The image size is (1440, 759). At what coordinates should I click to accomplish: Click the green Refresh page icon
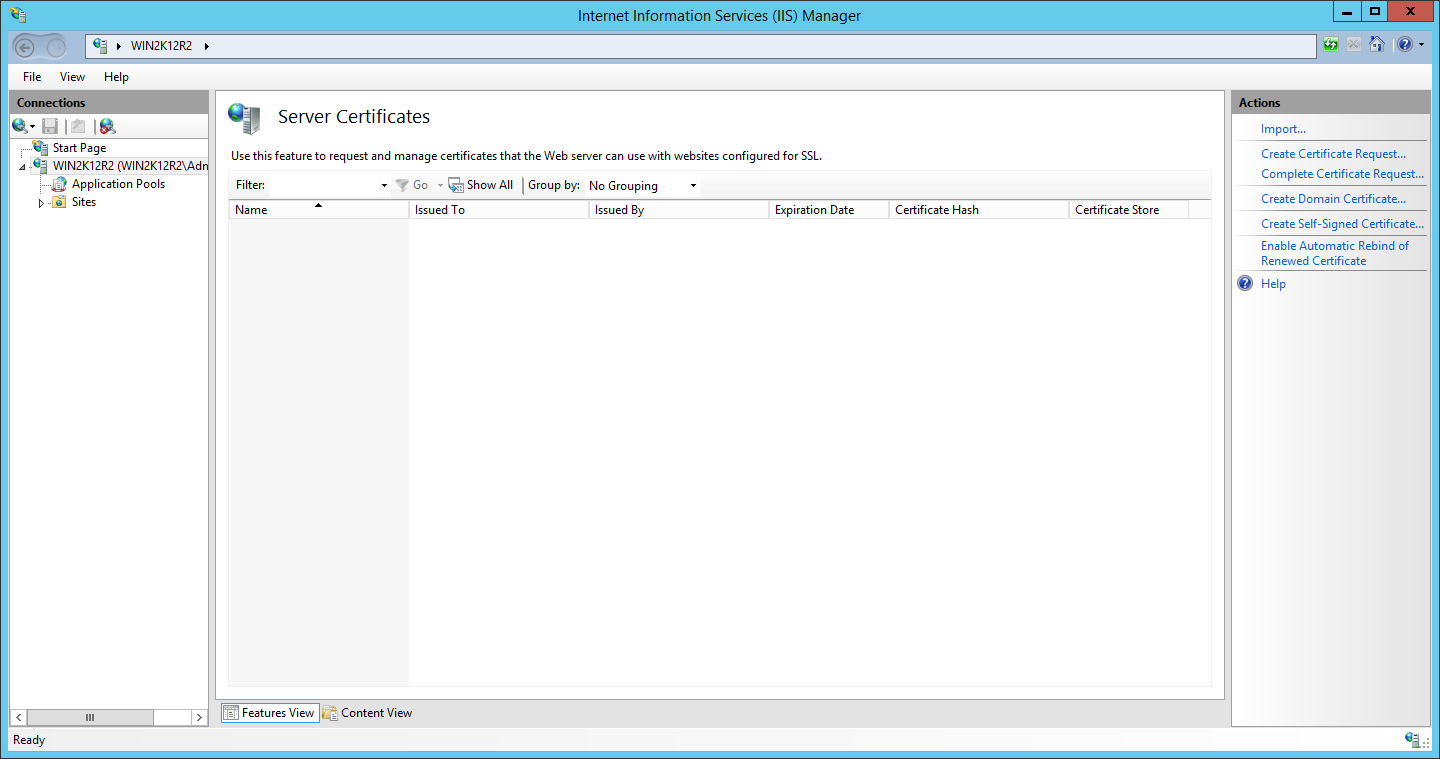tap(1331, 45)
